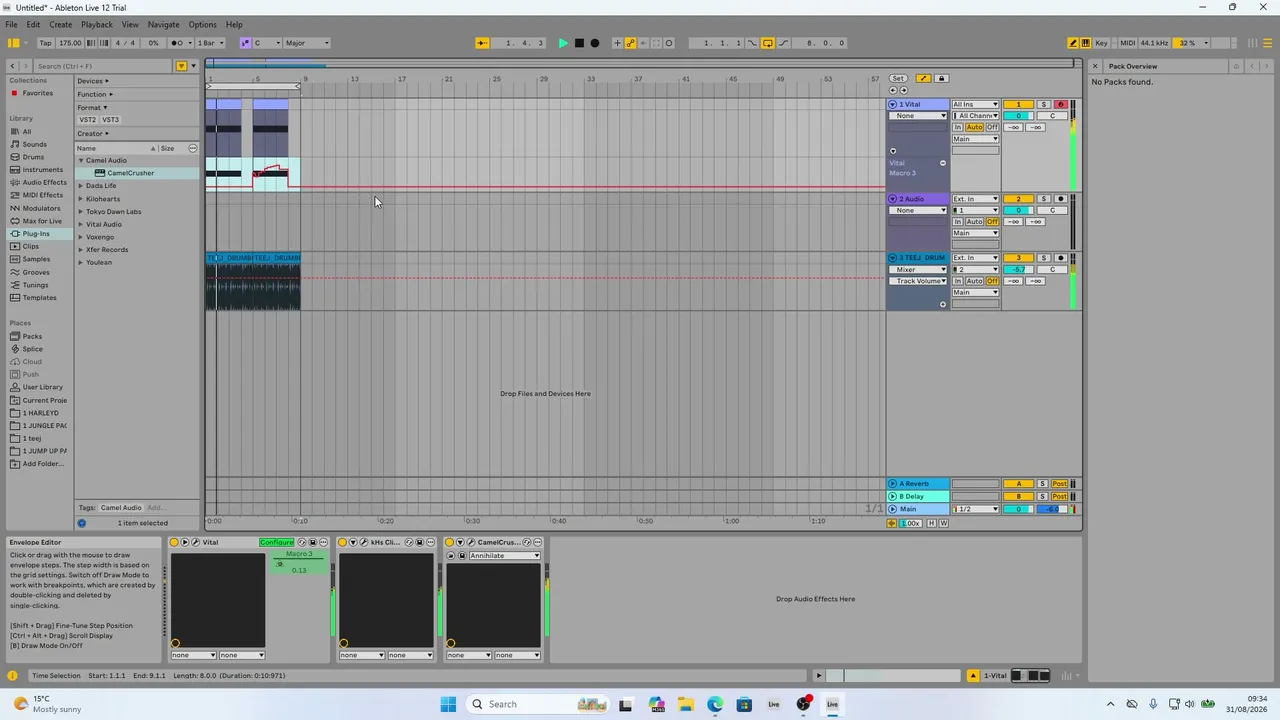Viewport: 1280px width, 720px height.
Task: Open File Explorer from the taskbar
Action: [685, 704]
